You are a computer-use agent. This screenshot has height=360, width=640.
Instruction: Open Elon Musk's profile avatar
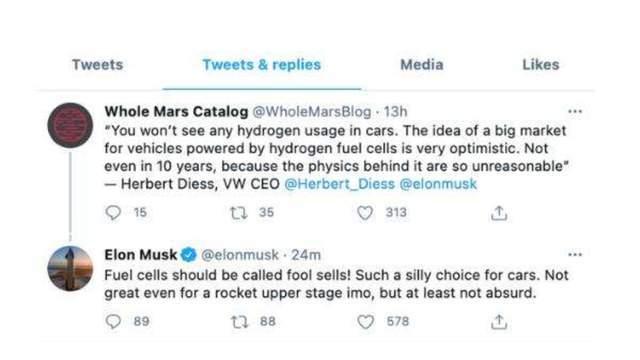[70, 269]
